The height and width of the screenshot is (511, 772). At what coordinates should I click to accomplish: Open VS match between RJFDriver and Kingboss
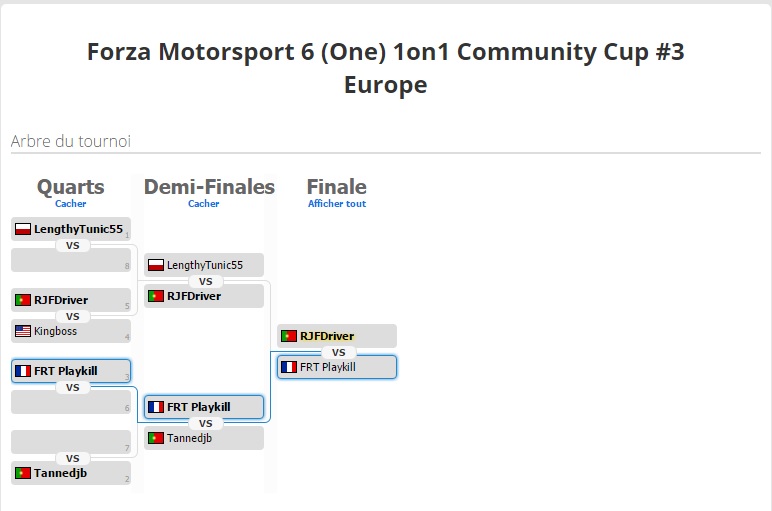pos(73,317)
